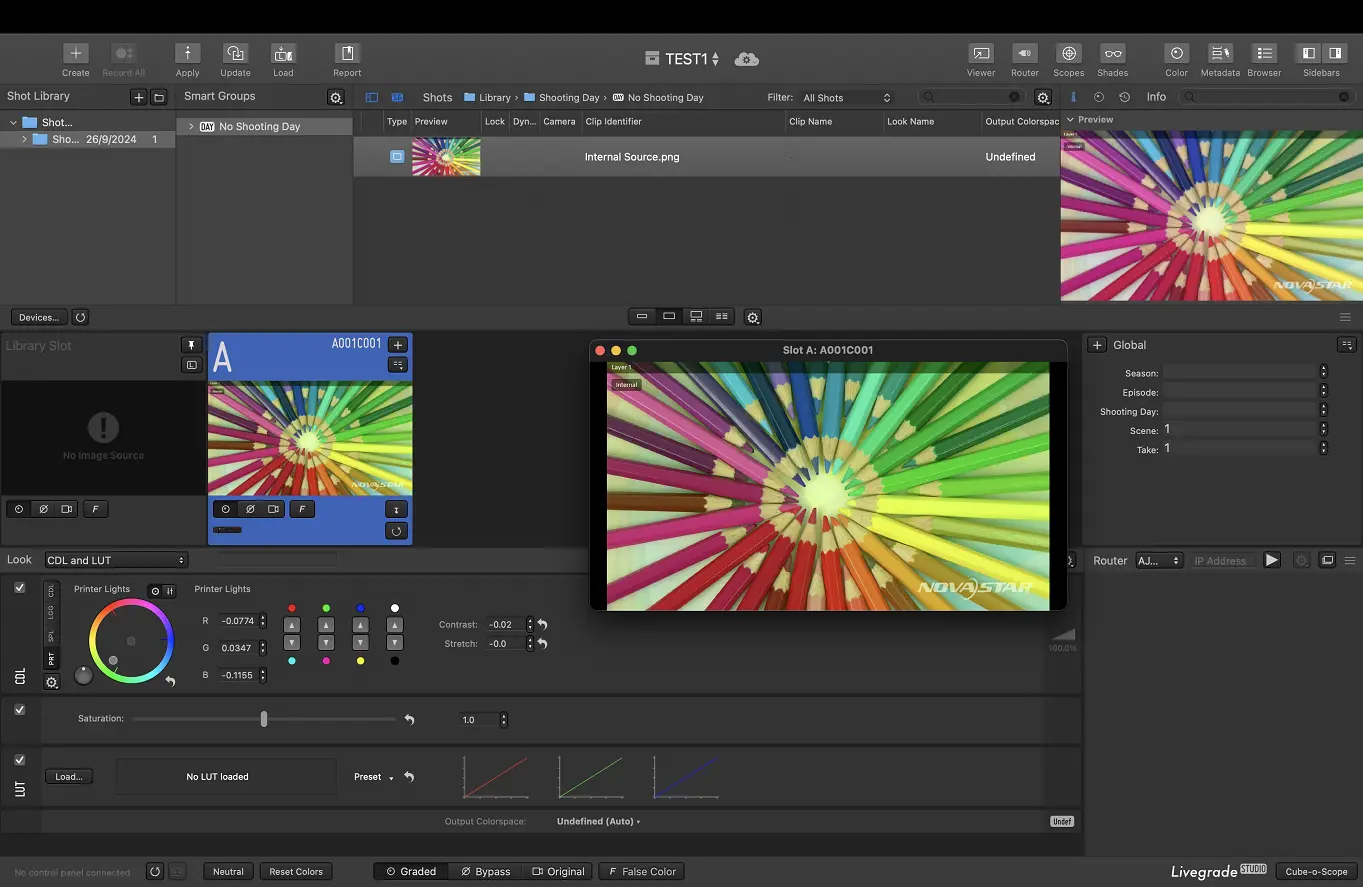Click the Saturation slider handle

click(x=264, y=719)
